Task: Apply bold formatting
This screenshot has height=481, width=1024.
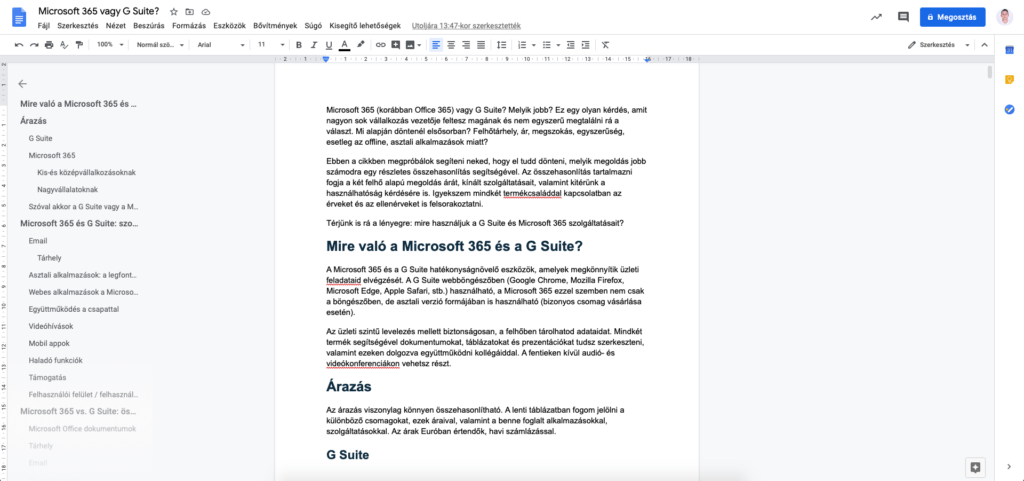Action: click(298, 45)
